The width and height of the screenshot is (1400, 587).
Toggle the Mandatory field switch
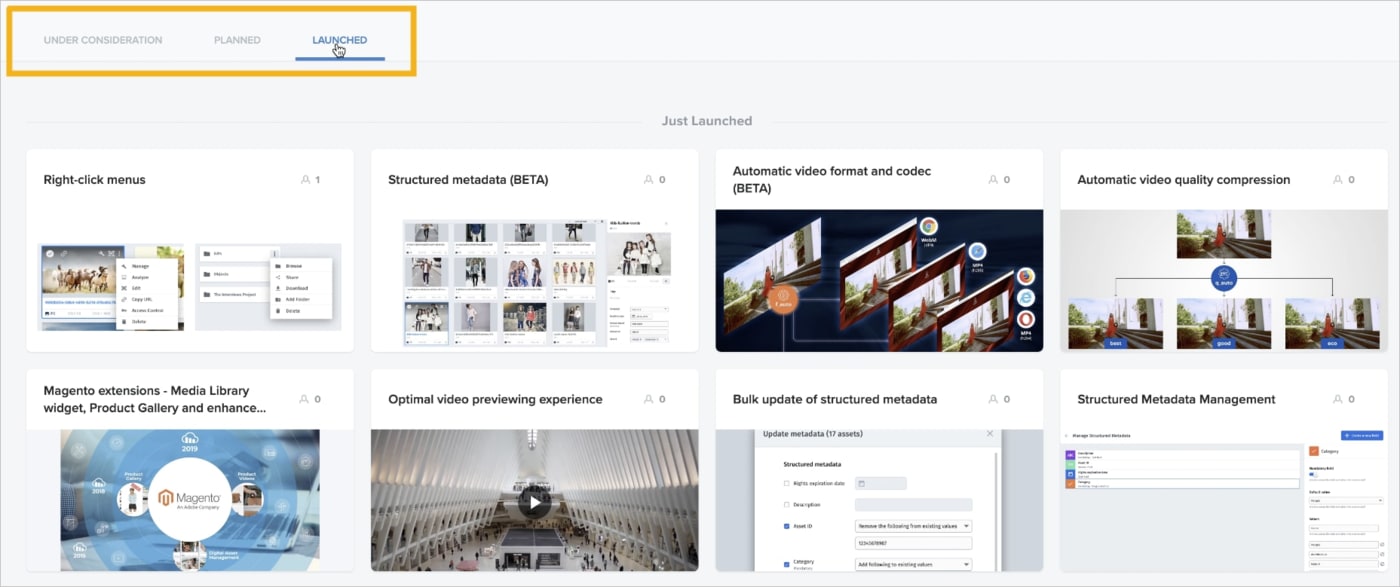tap(1312, 473)
